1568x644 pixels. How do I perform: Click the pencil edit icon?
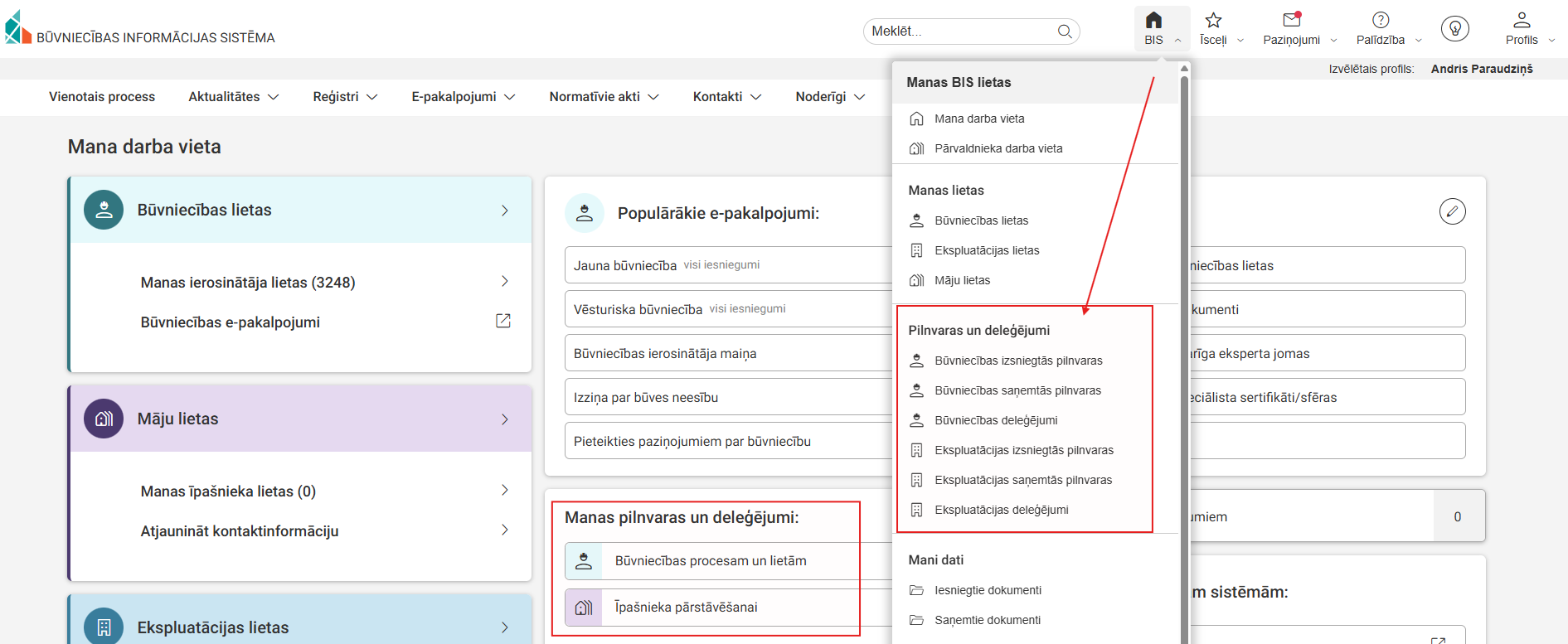click(x=1452, y=211)
